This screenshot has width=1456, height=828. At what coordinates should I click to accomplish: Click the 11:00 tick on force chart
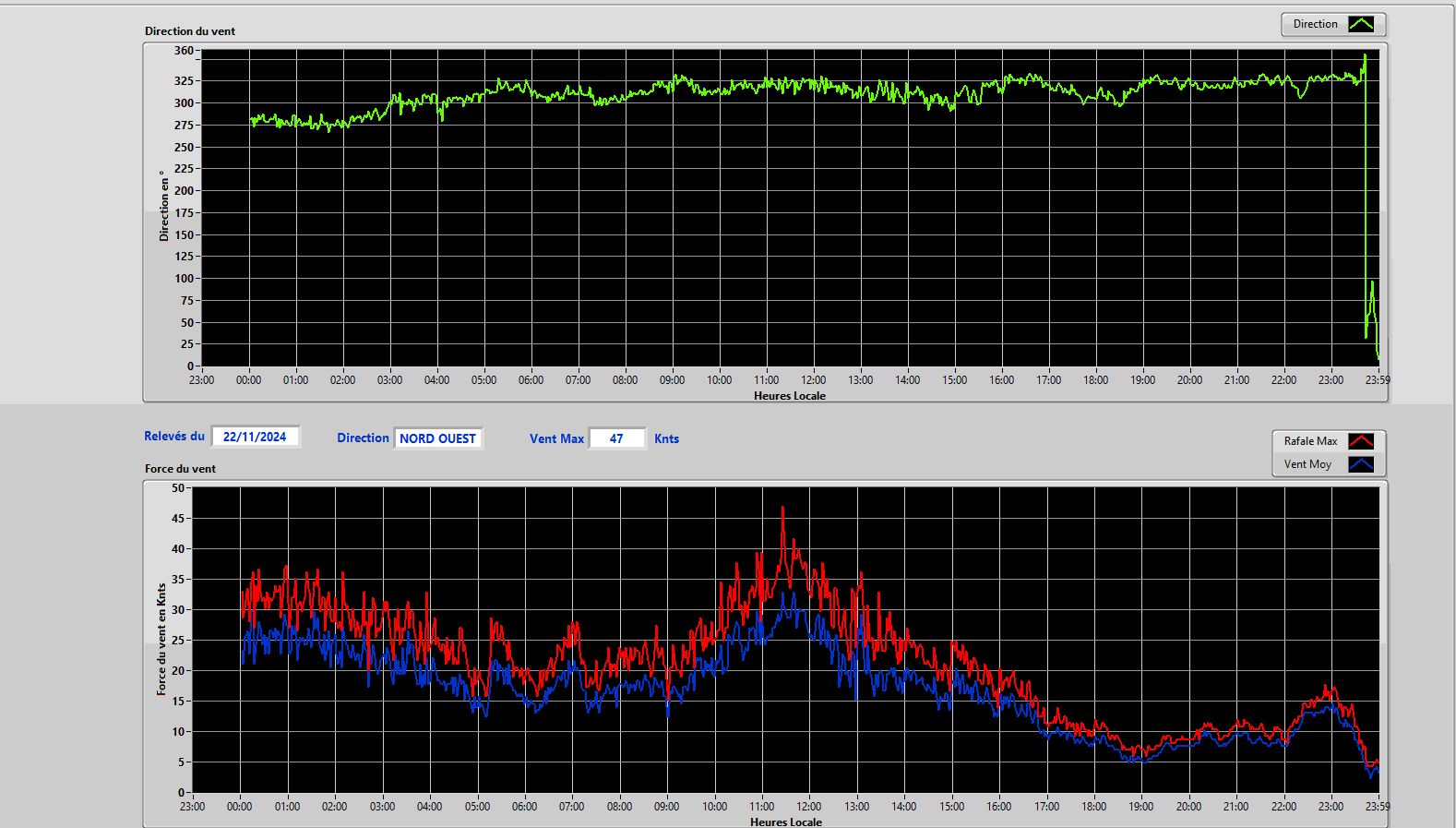[761, 806]
